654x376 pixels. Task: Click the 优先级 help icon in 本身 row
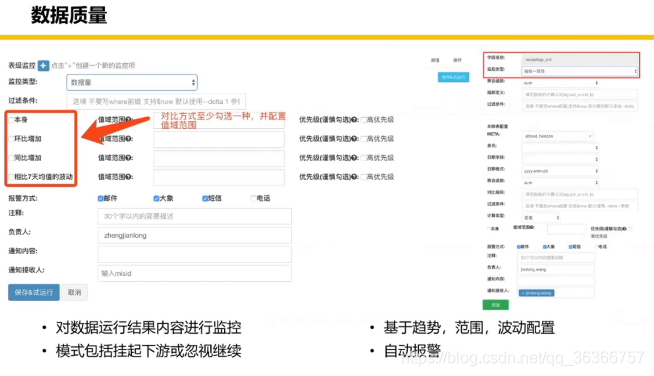[354, 120]
